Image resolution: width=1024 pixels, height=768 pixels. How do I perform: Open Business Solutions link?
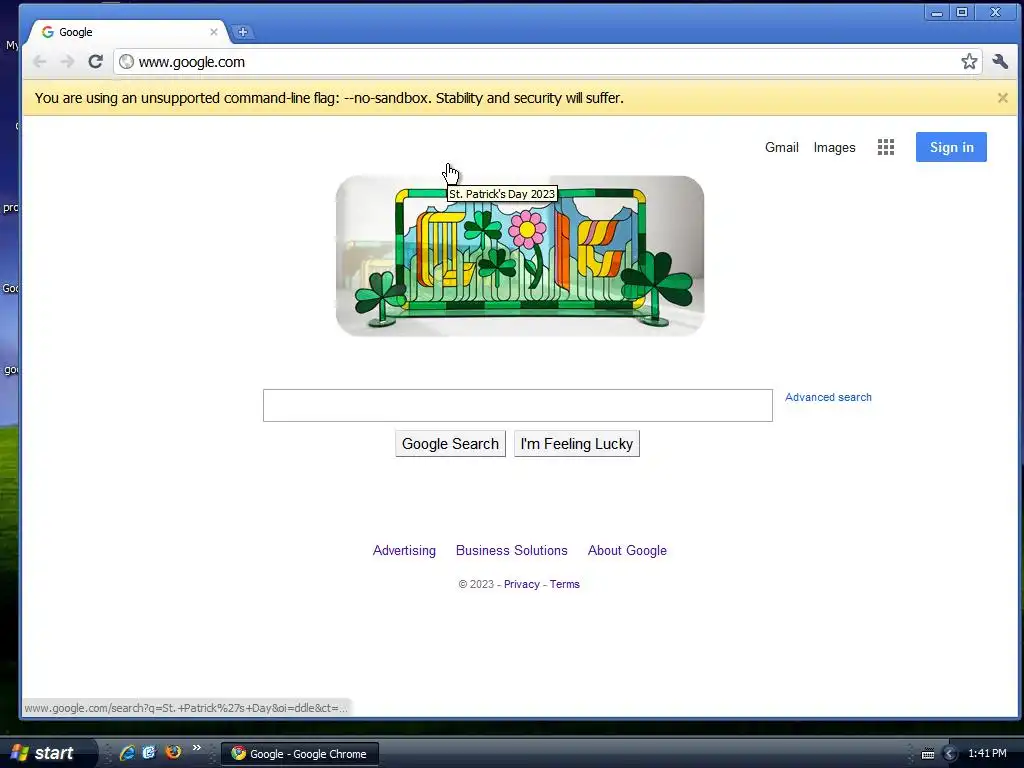pyautogui.click(x=511, y=551)
